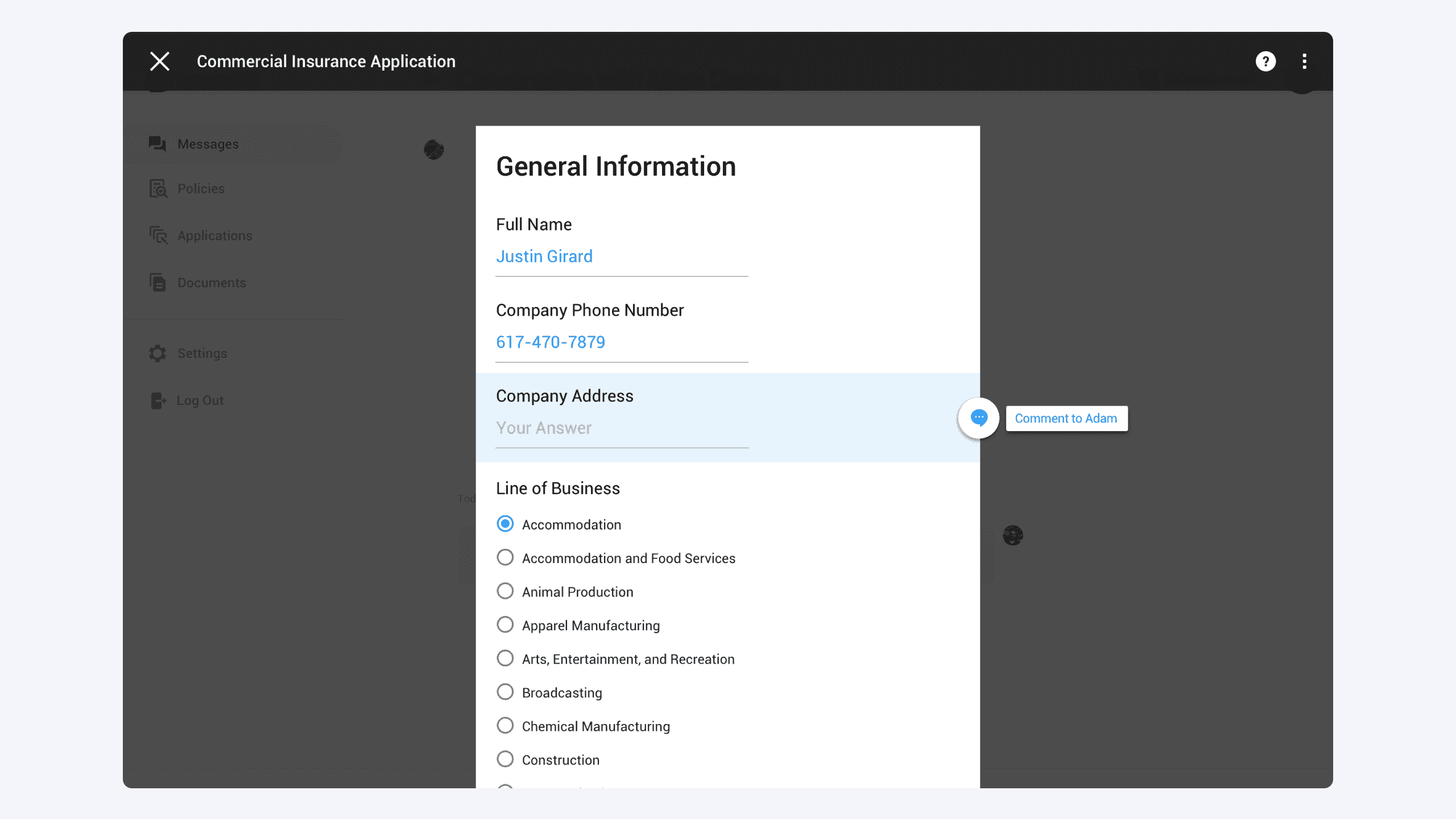Edit the Full Name field
Screen dimensions: 1456x819
pyautogui.click(x=621, y=257)
